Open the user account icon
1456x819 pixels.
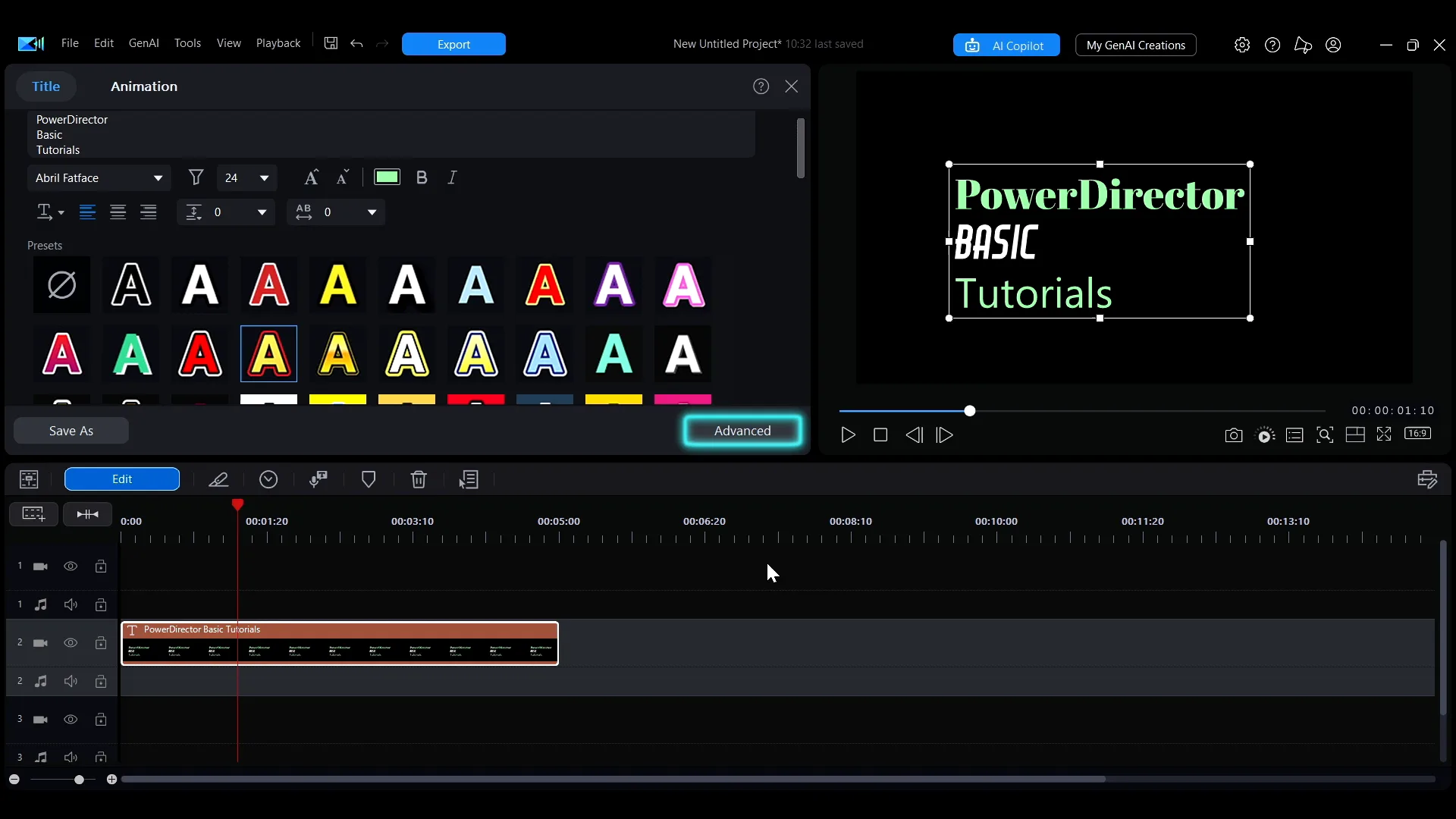pos(1333,45)
